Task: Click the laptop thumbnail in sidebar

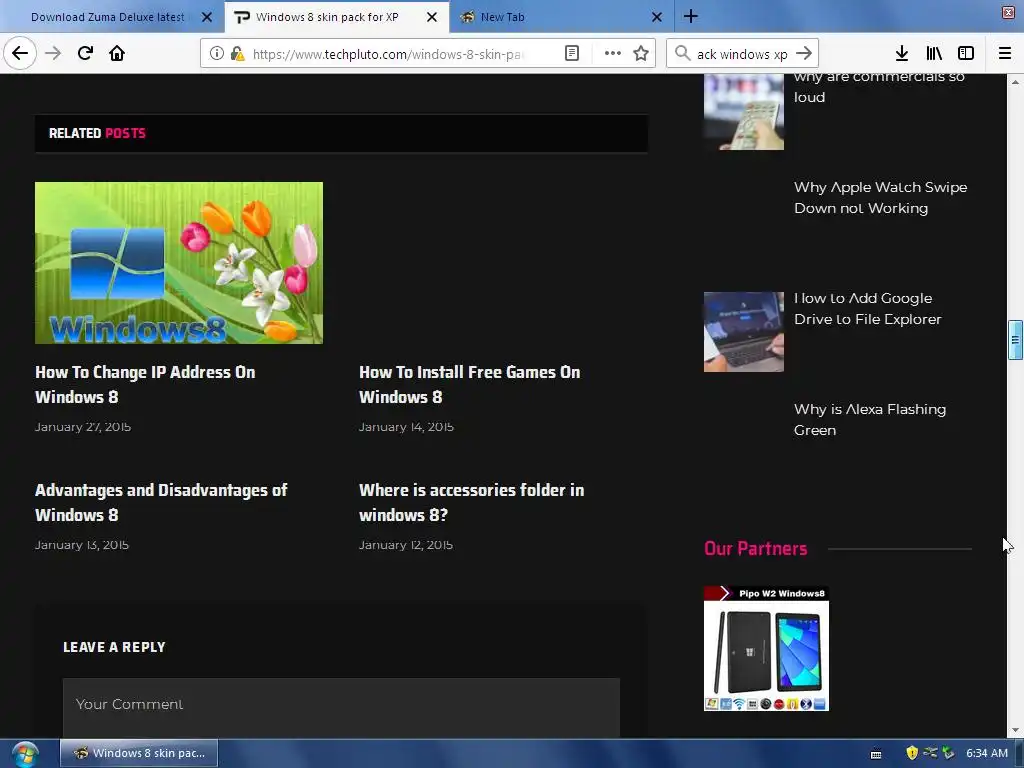Action: (744, 332)
